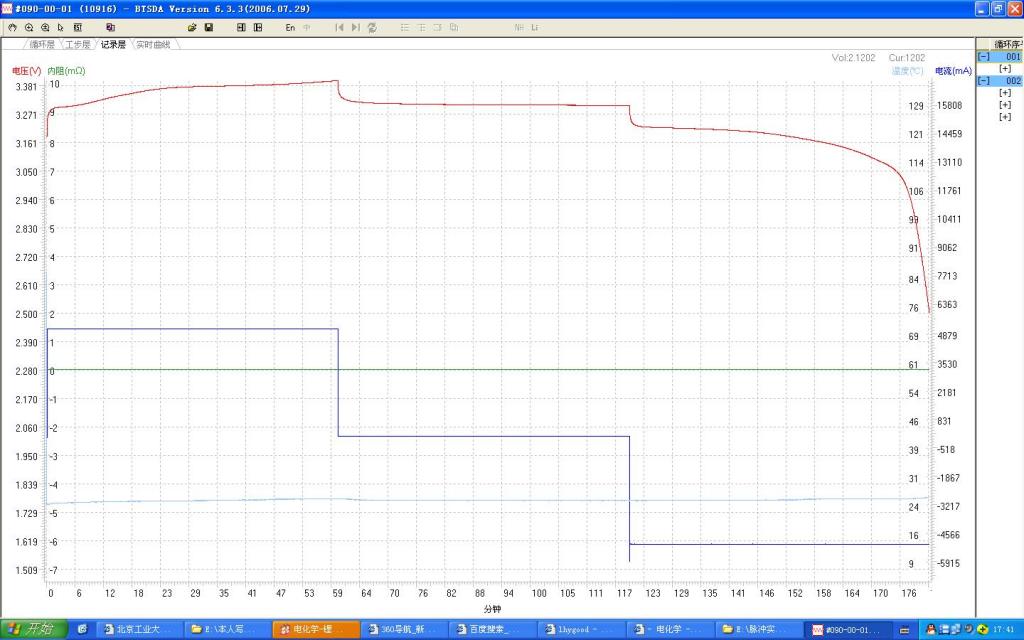Save data with the floppy disk icon
The width and height of the screenshot is (1024, 640).
pos(208,27)
